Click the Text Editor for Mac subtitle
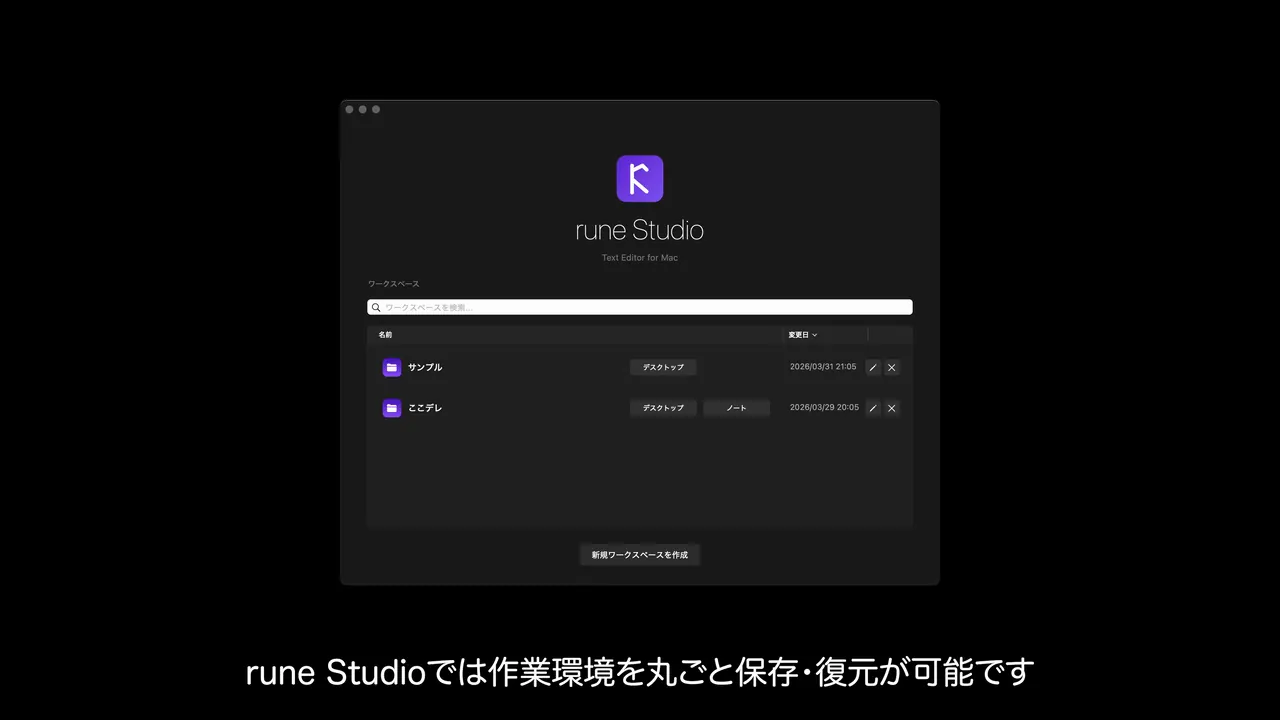The image size is (1280, 720). point(640,258)
